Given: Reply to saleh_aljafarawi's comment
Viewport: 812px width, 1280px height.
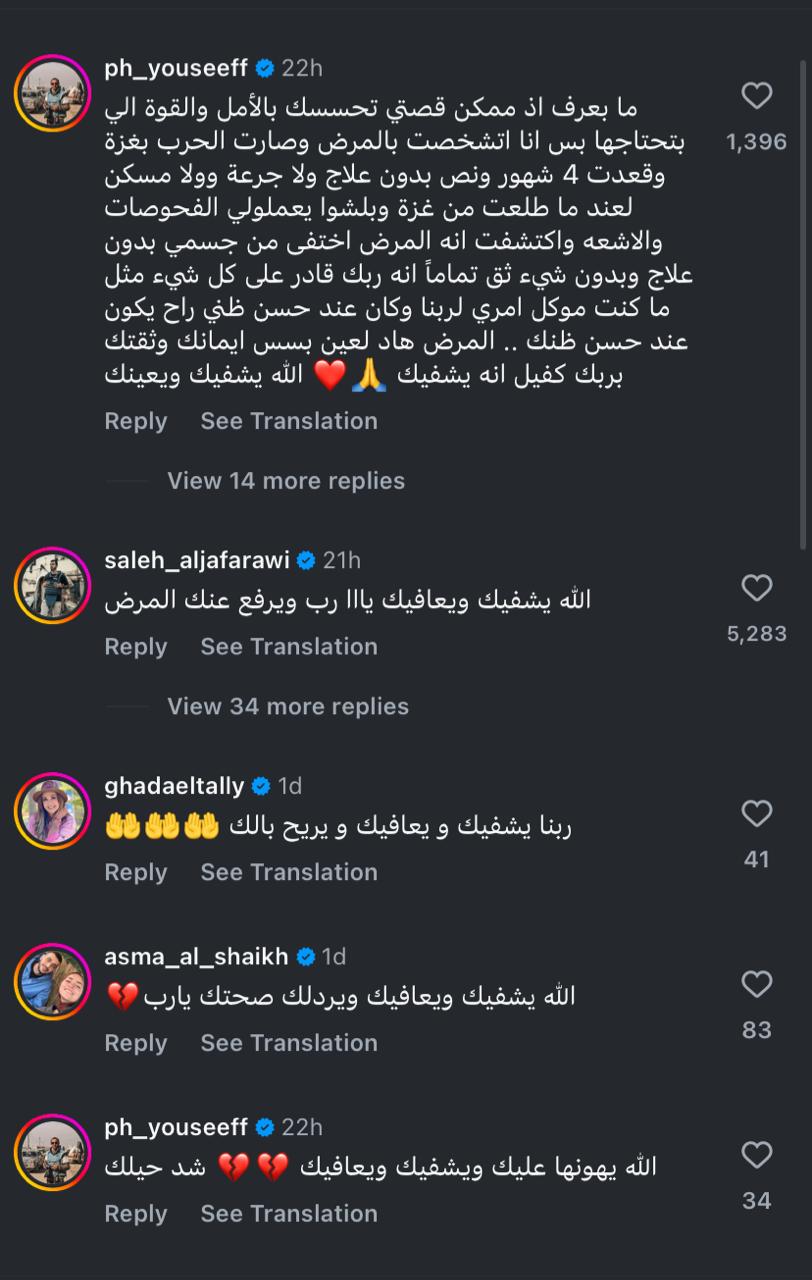Looking at the screenshot, I should point(136,647).
